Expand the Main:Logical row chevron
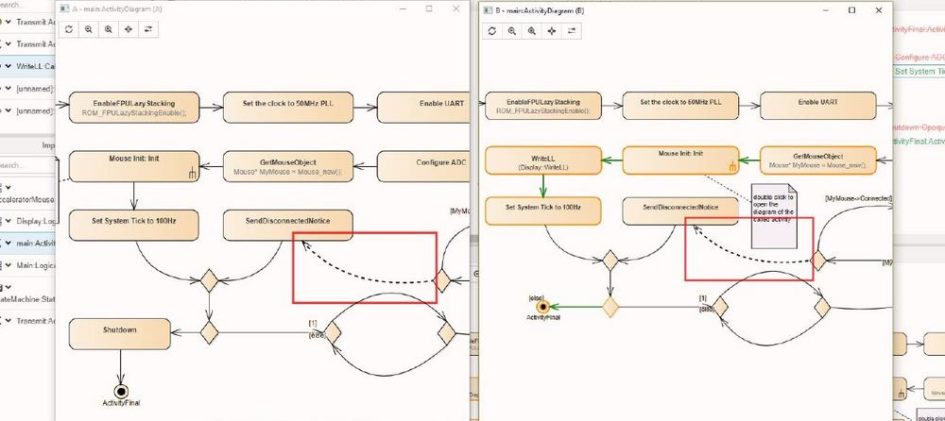The width and height of the screenshot is (945, 421). [x=8, y=265]
